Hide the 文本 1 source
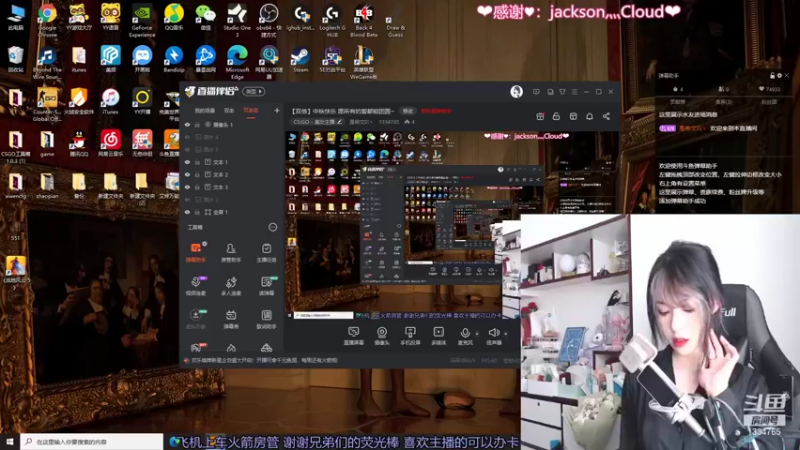This screenshot has height=450, width=800. tap(187, 162)
